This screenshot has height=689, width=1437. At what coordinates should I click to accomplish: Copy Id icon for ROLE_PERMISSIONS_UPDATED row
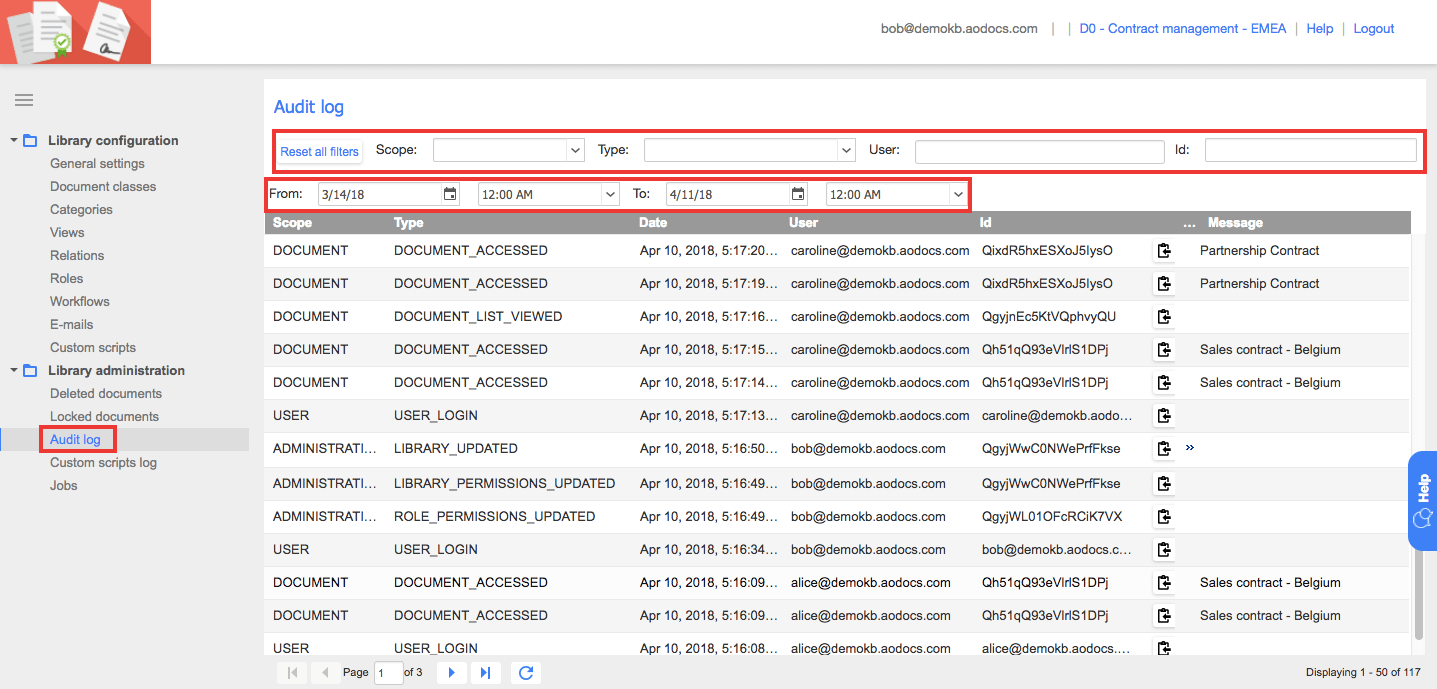pos(1164,517)
